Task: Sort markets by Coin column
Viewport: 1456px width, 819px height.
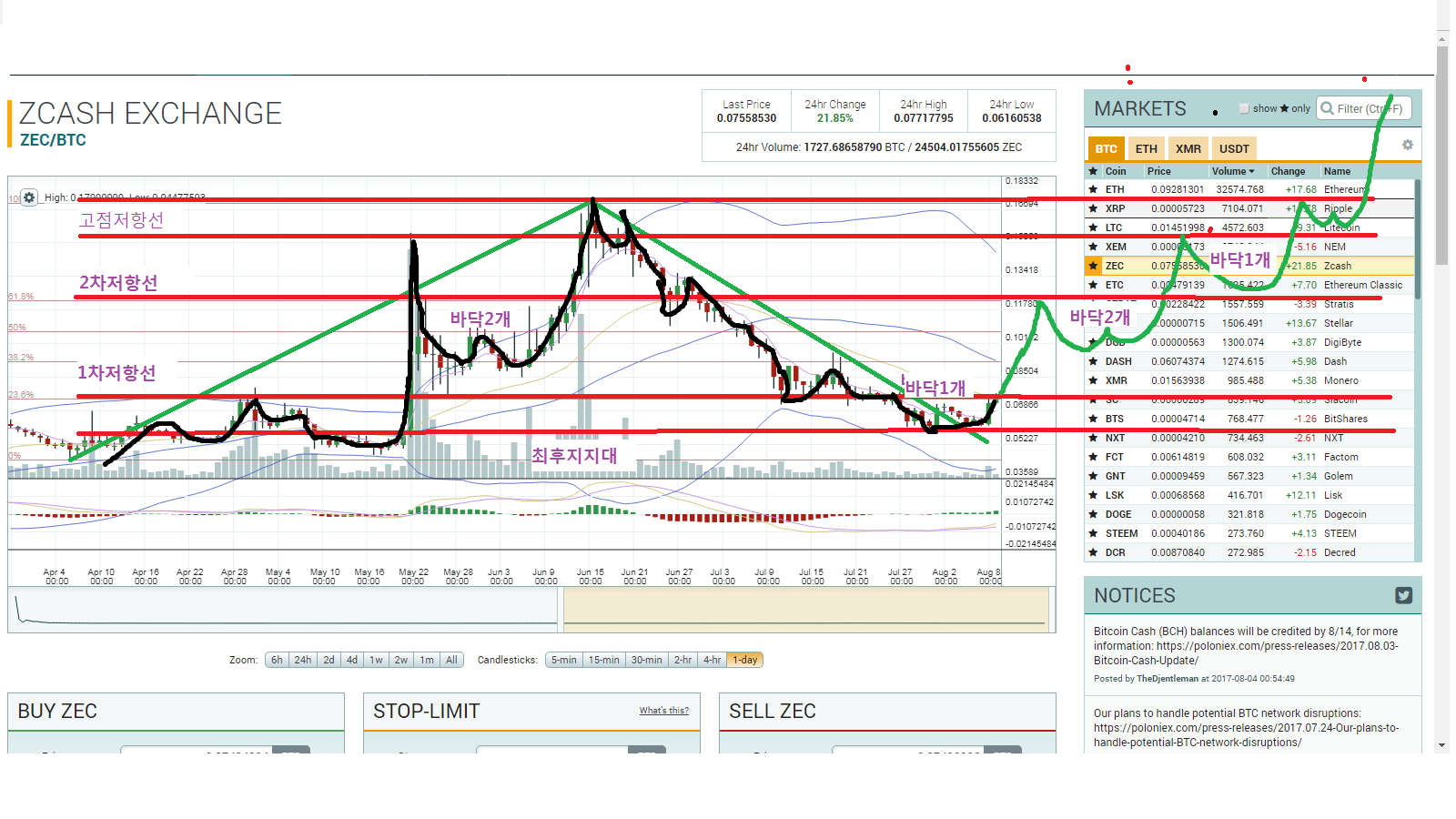Action: point(1116,171)
